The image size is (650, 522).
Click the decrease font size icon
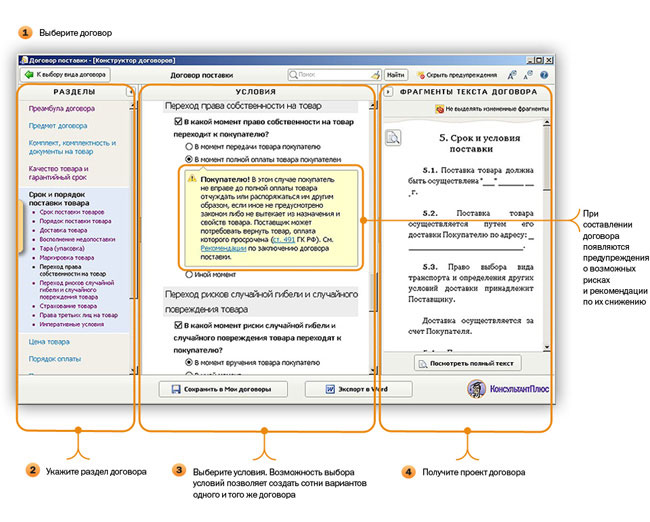(x=528, y=75)
